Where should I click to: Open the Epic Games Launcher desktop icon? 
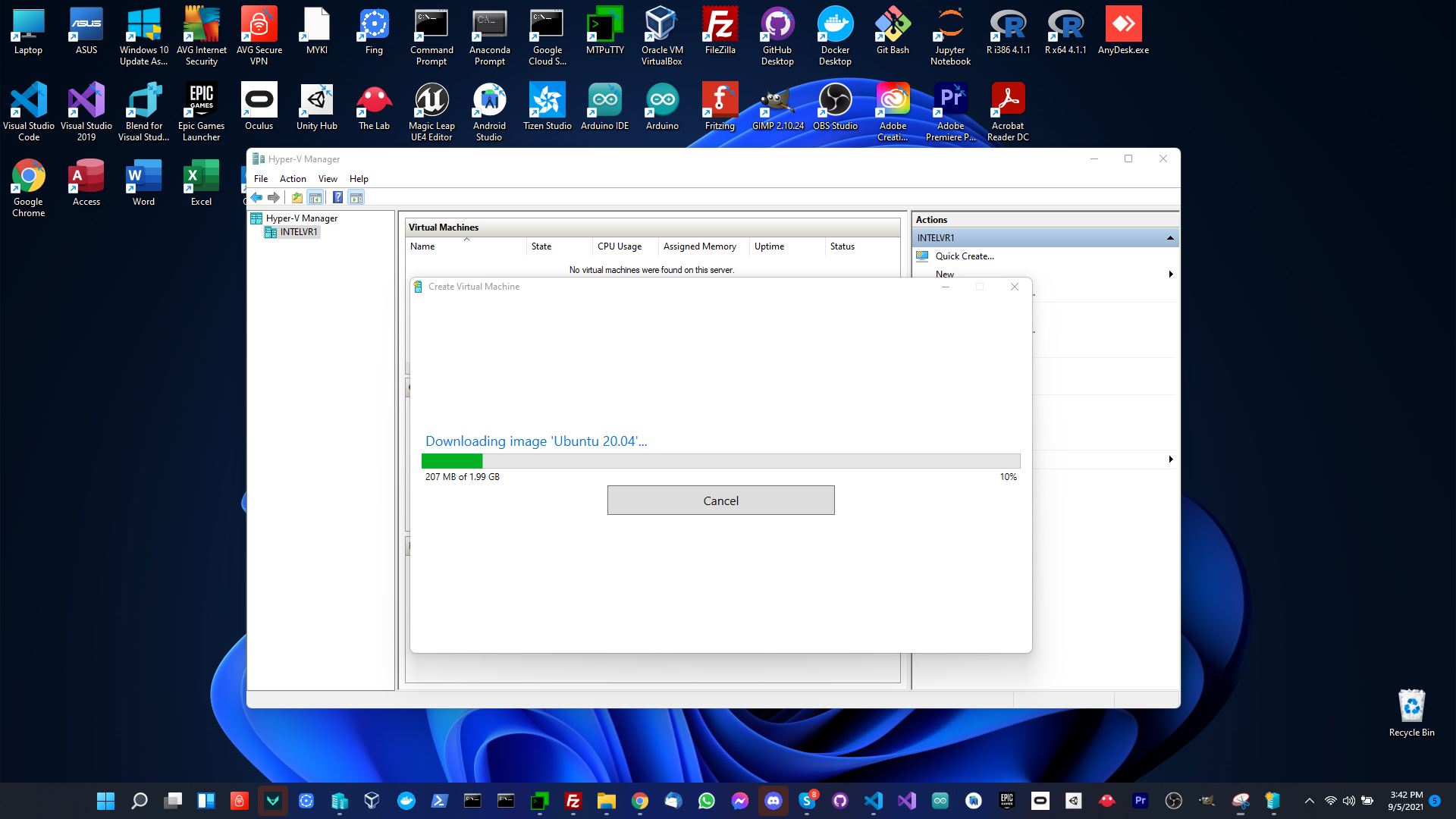click(201, 111)
